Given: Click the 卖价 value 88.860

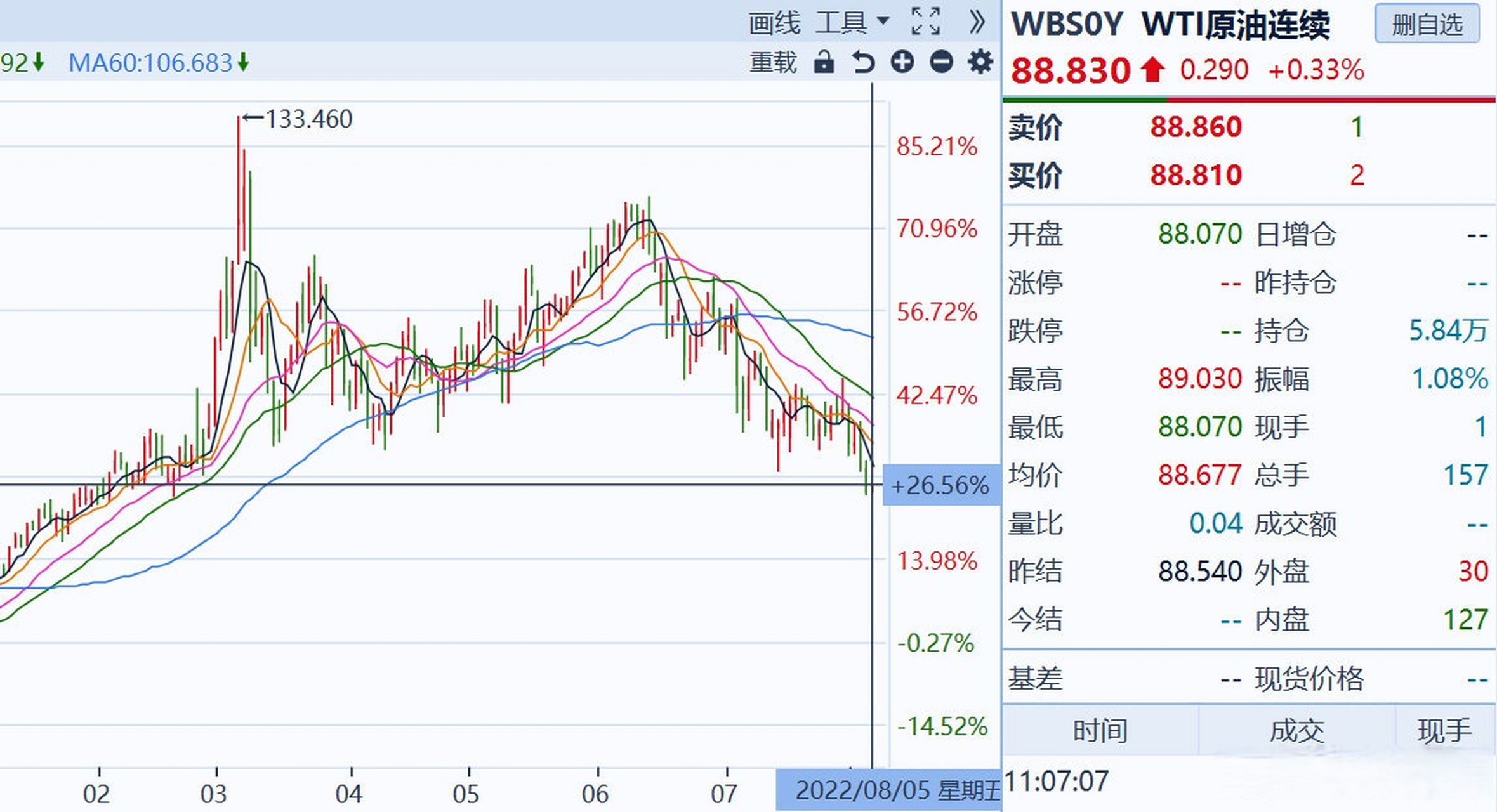Looking at the screenshot, I should click(x=1196, y=127).
